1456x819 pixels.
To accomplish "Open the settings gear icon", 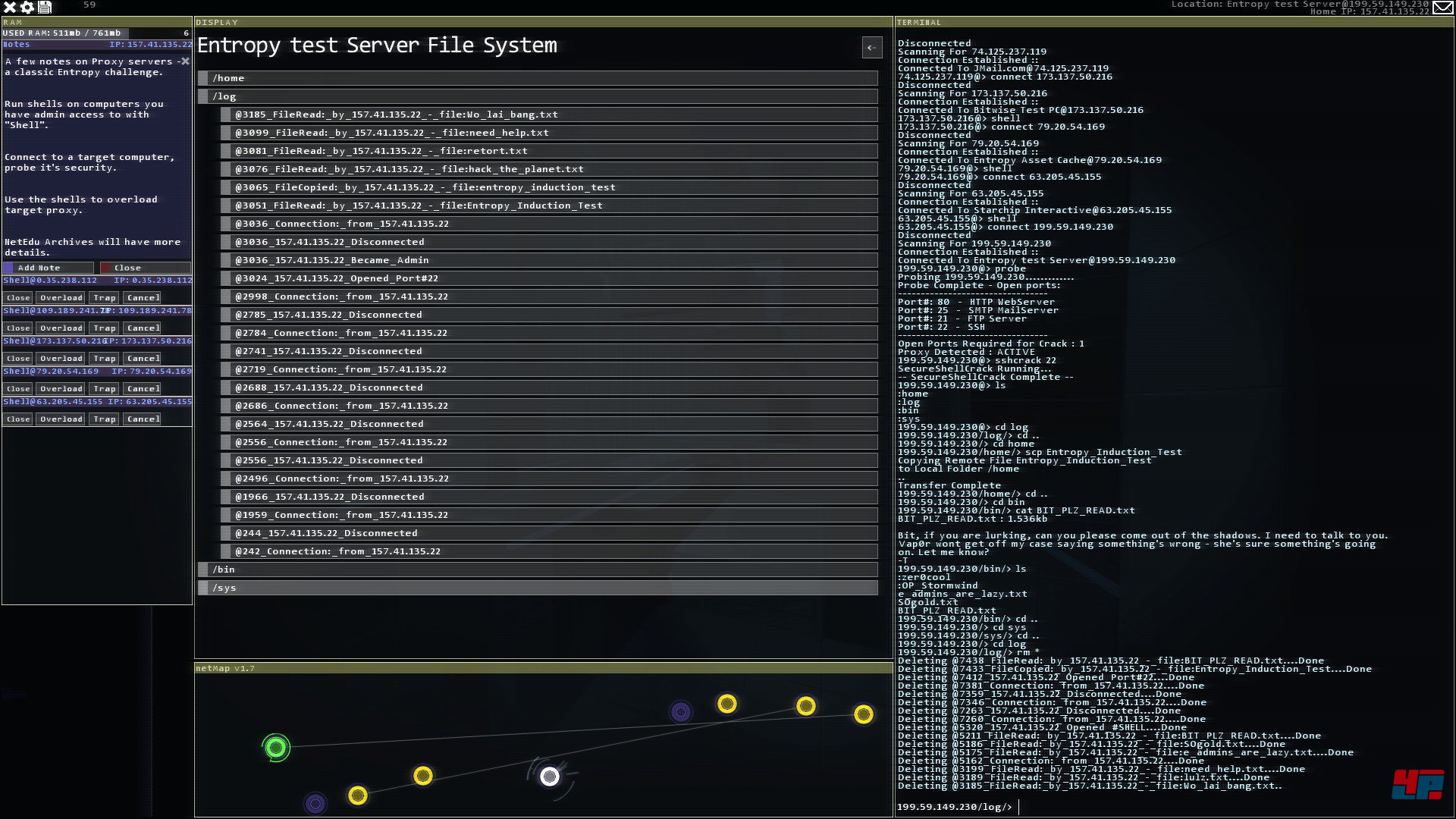I will click(27, 8).
